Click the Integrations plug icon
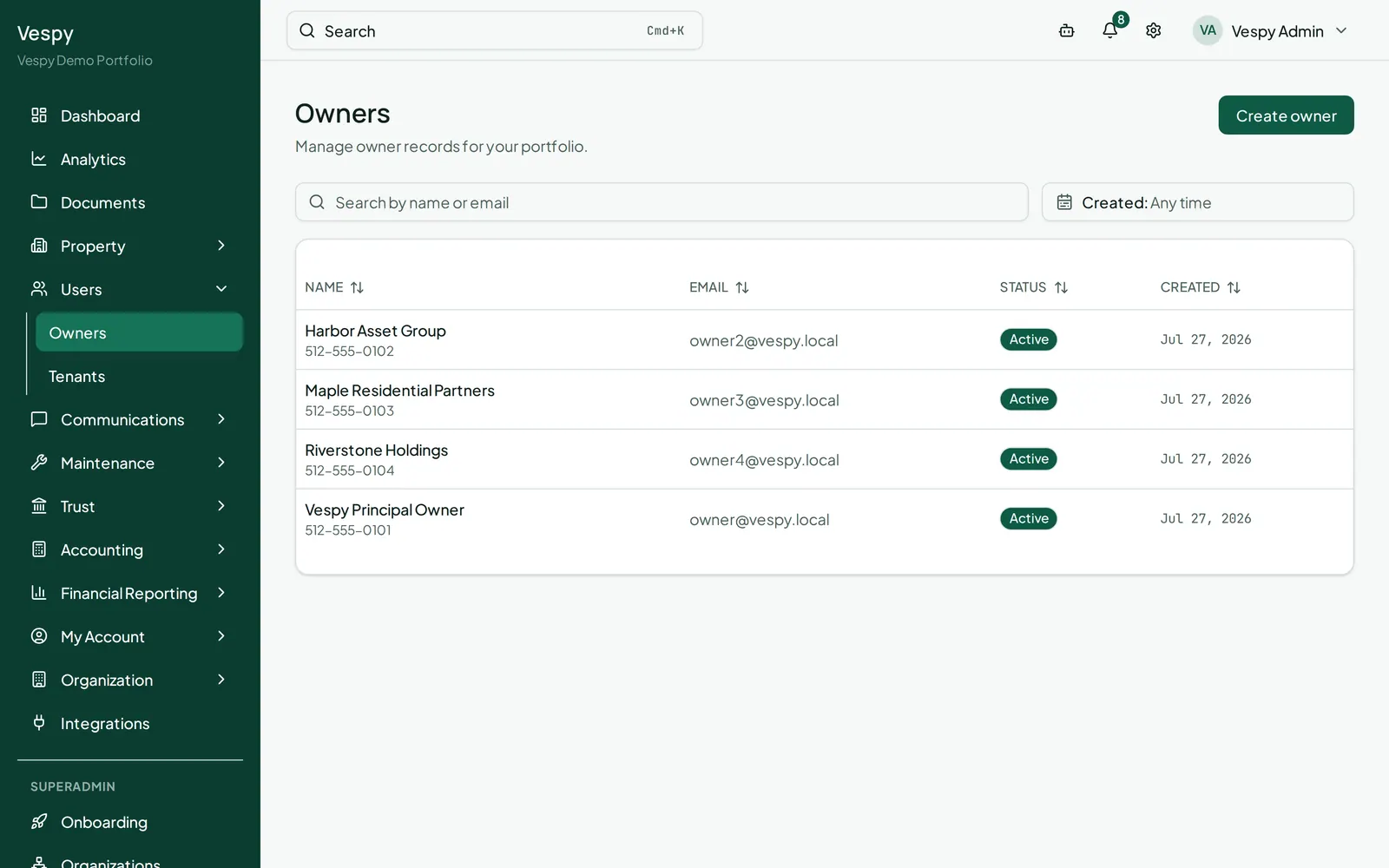Image resolution: width=1389 pixels, height=868 pixels. (39, 723)
